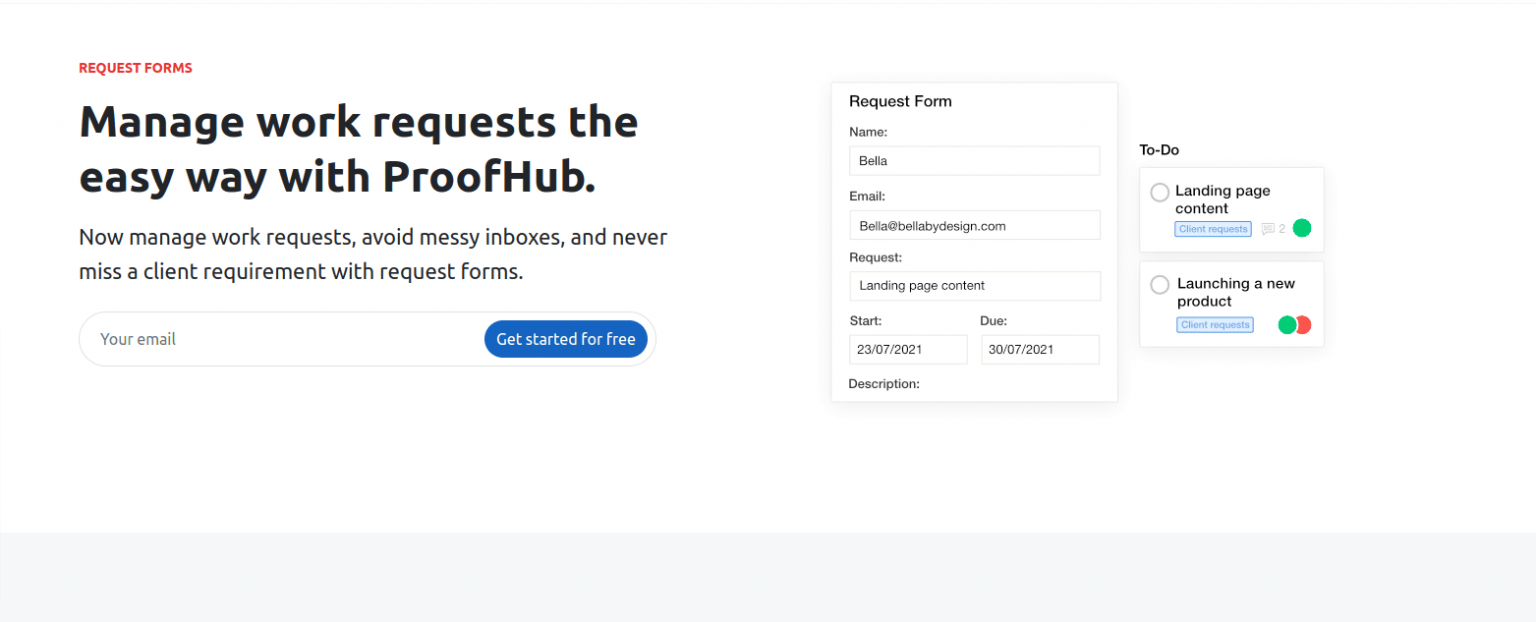Screen dimensions: 1536x622
Task: Click the Get started for free button
Action: click(x=566, y=338)
